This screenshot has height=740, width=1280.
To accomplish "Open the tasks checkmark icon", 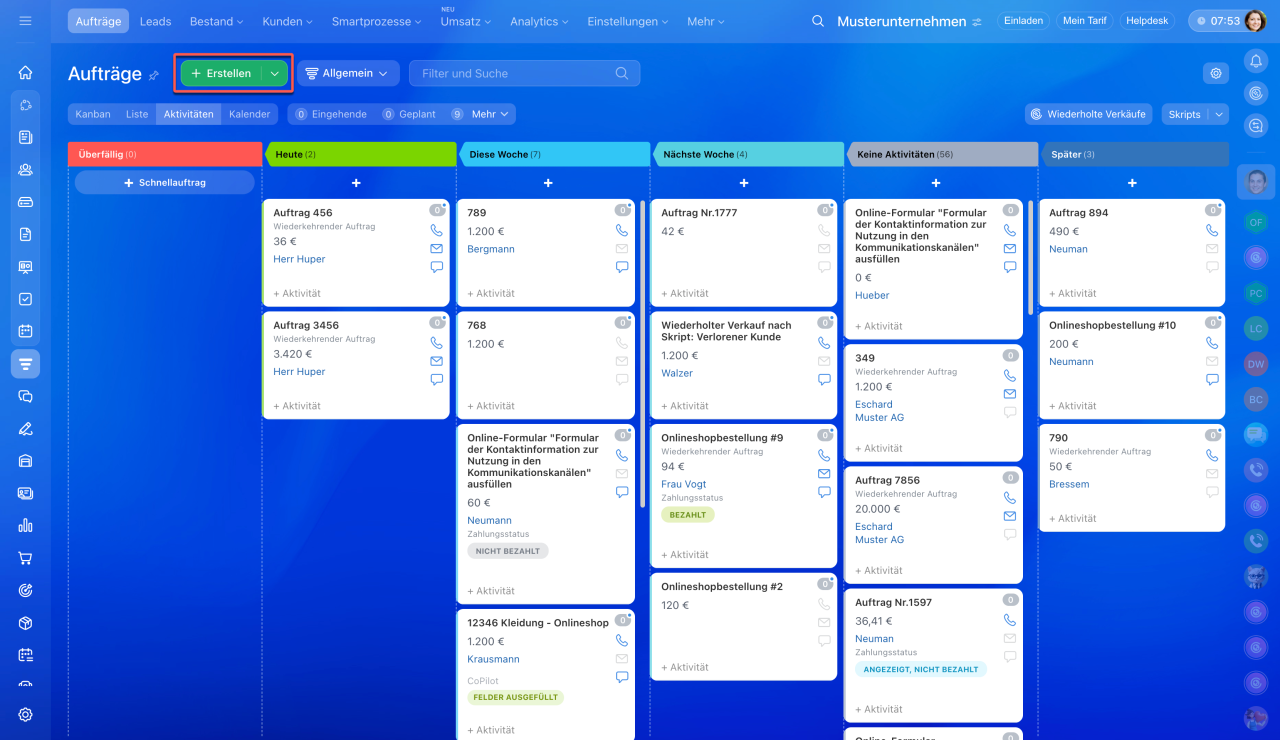I will point(25,299).
